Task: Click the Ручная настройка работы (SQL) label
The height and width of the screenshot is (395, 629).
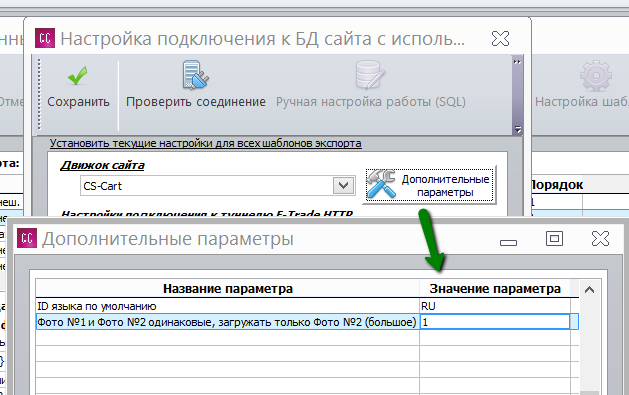Action: click(371, 102)
